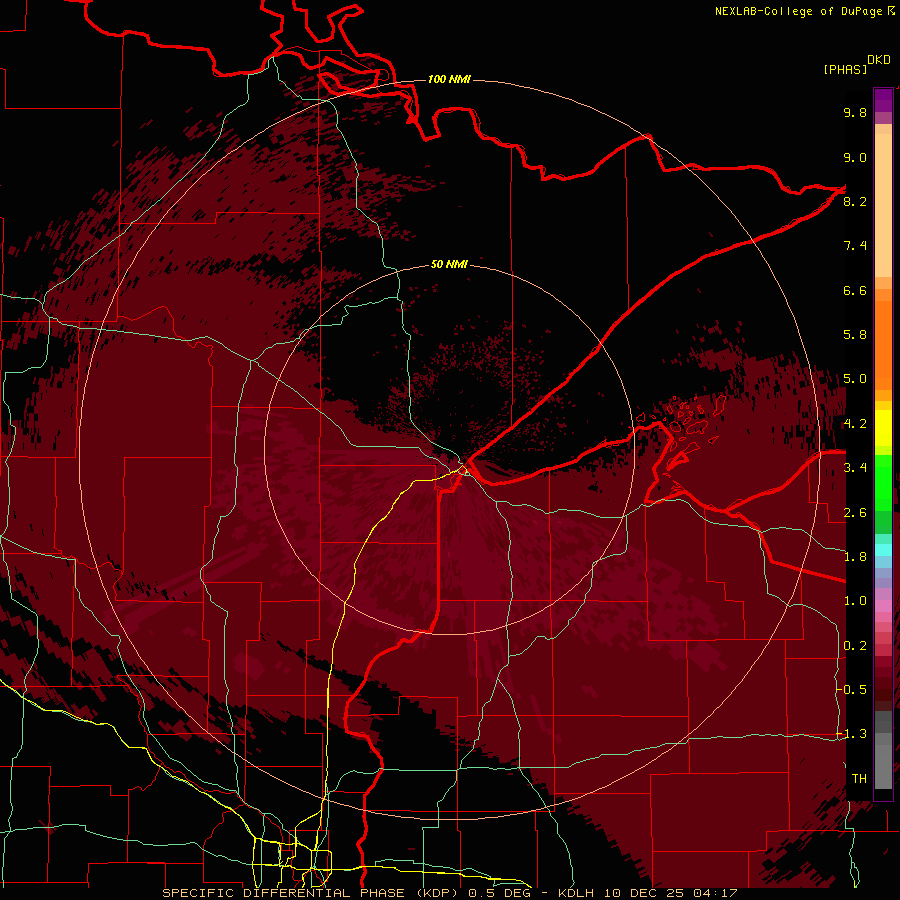Click the bright green segment of the color bar
900x900 pixels.
pos(883,482)
